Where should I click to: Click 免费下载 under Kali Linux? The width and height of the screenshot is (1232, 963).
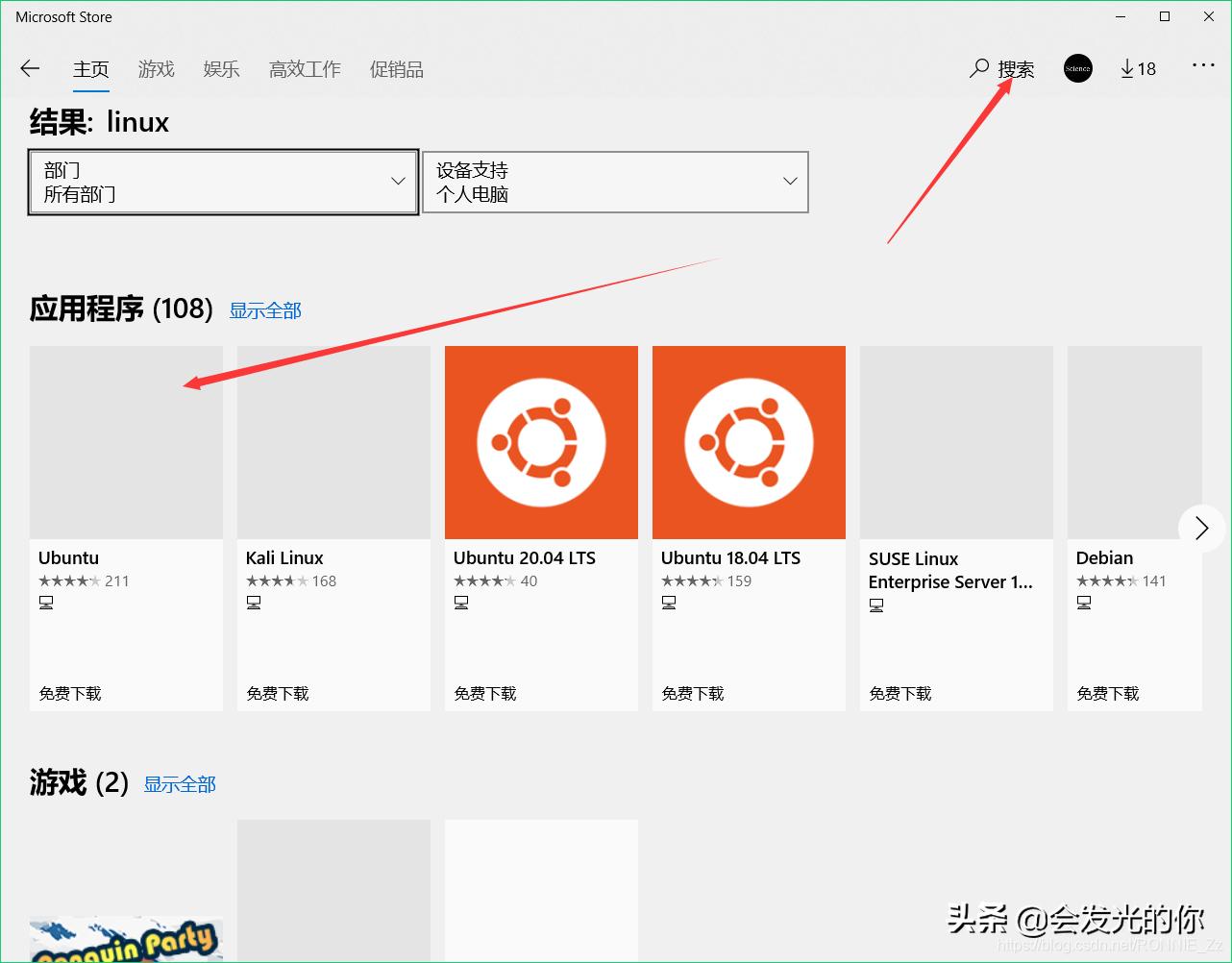point(278,693)
